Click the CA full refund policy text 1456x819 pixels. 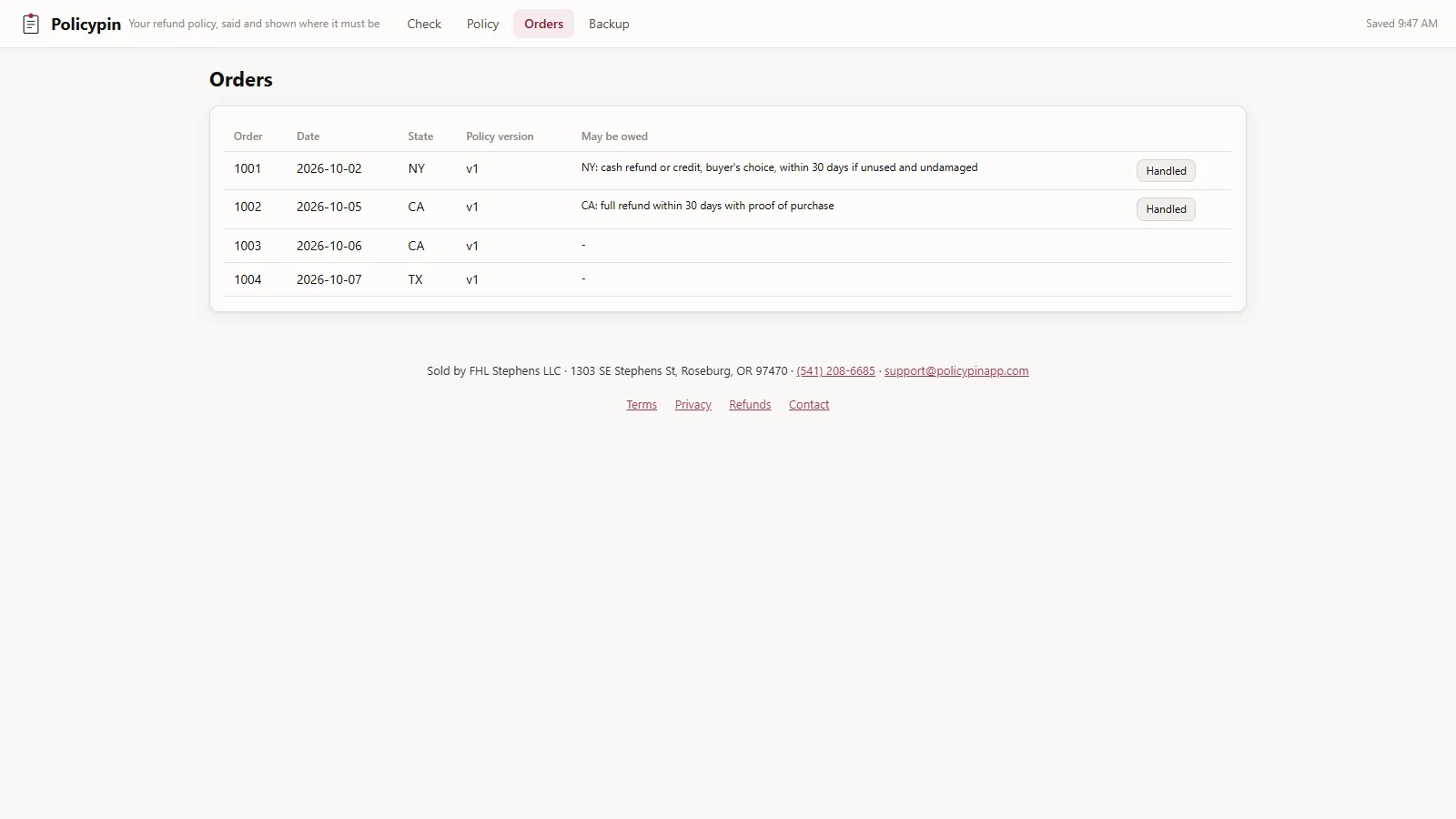click(707, 206)
